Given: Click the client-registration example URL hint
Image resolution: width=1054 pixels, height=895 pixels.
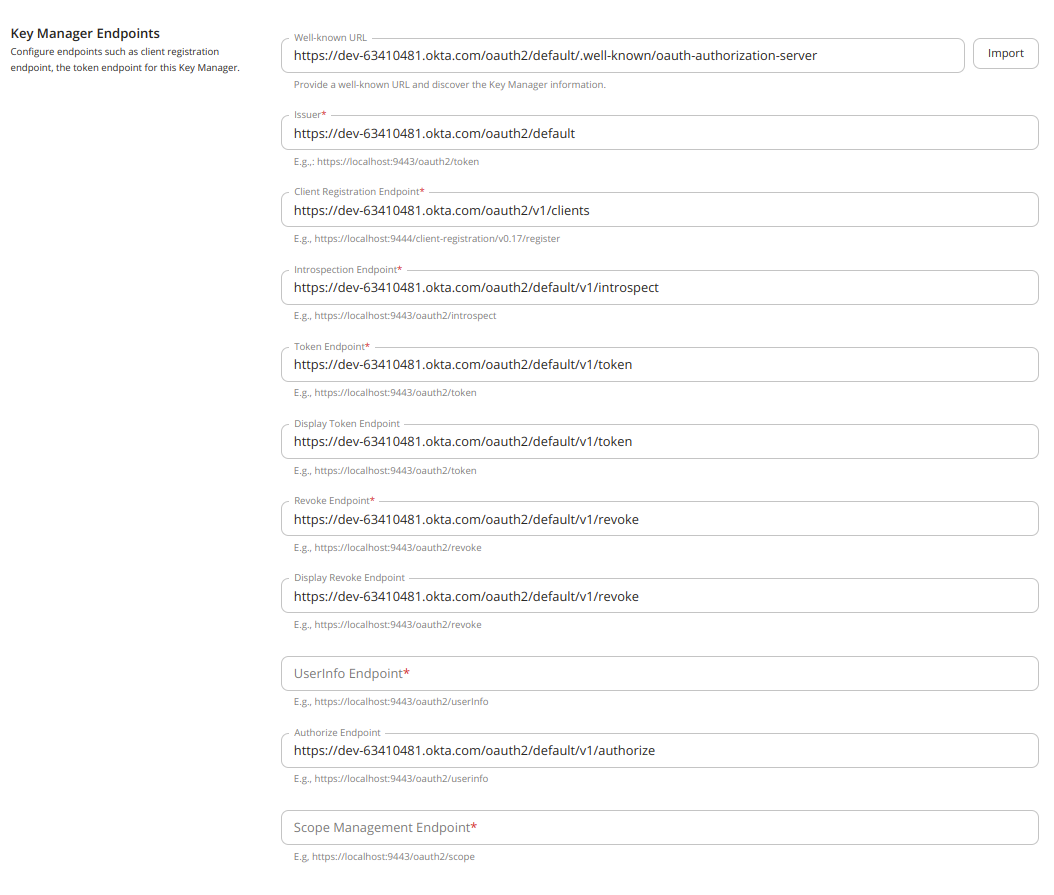Looking at the screenshot, I should (x=427, y=238).
